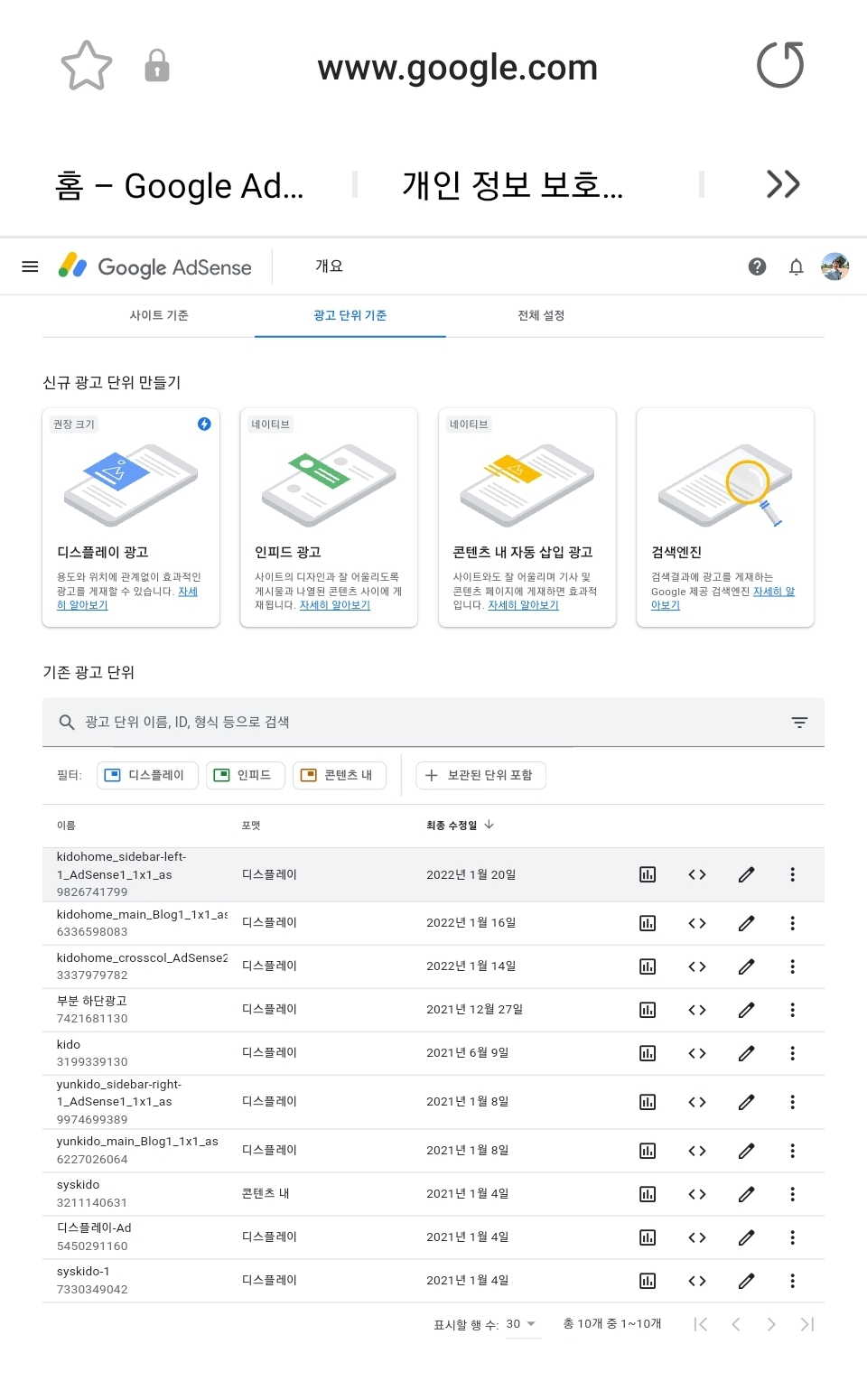This screenshot has width=867, height=1400.
Task: Select ad unit name kidohome_crosscol_AdSense2
Action: tap(142, 957)
